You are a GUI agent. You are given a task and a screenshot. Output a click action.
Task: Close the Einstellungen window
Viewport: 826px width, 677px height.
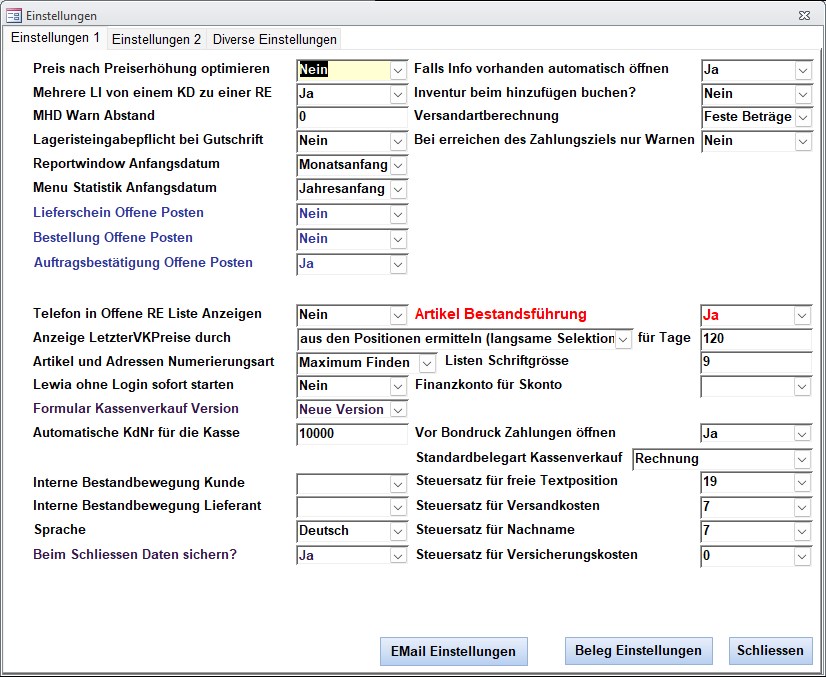[x=804, y=15]
